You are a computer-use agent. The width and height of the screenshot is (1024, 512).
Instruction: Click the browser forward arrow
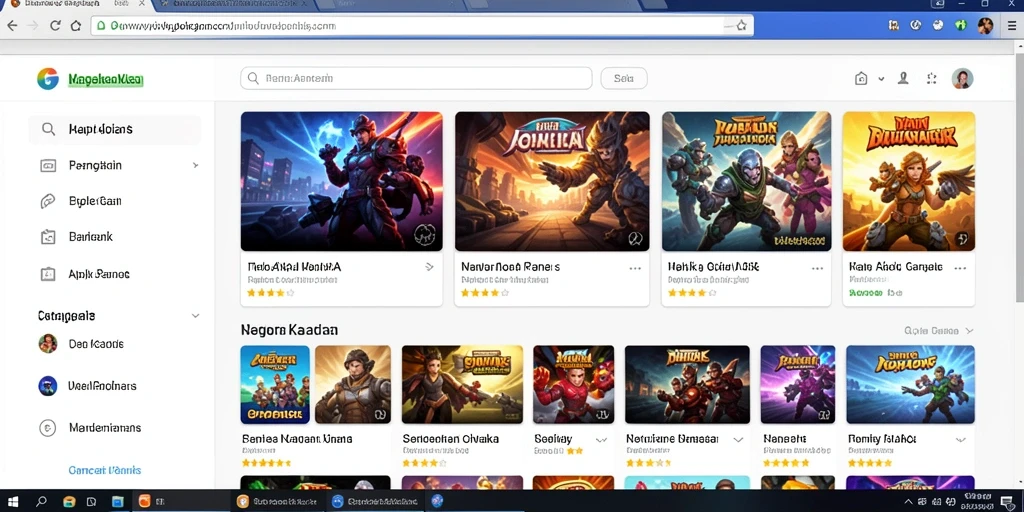coord(33,26)
